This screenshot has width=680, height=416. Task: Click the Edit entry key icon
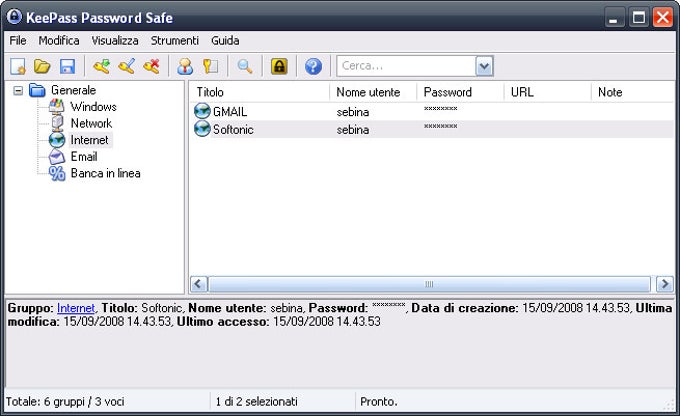pyautogui.click(x=126, y=66)
